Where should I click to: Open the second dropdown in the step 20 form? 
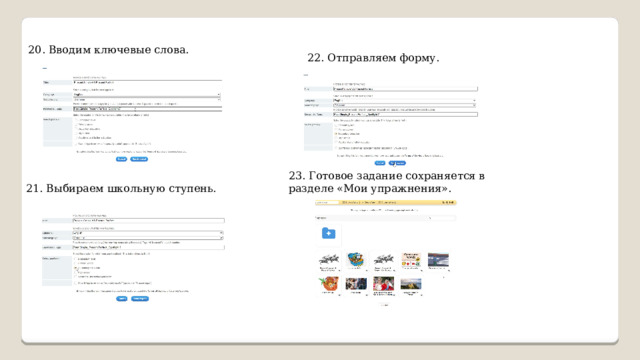point(147,100)
